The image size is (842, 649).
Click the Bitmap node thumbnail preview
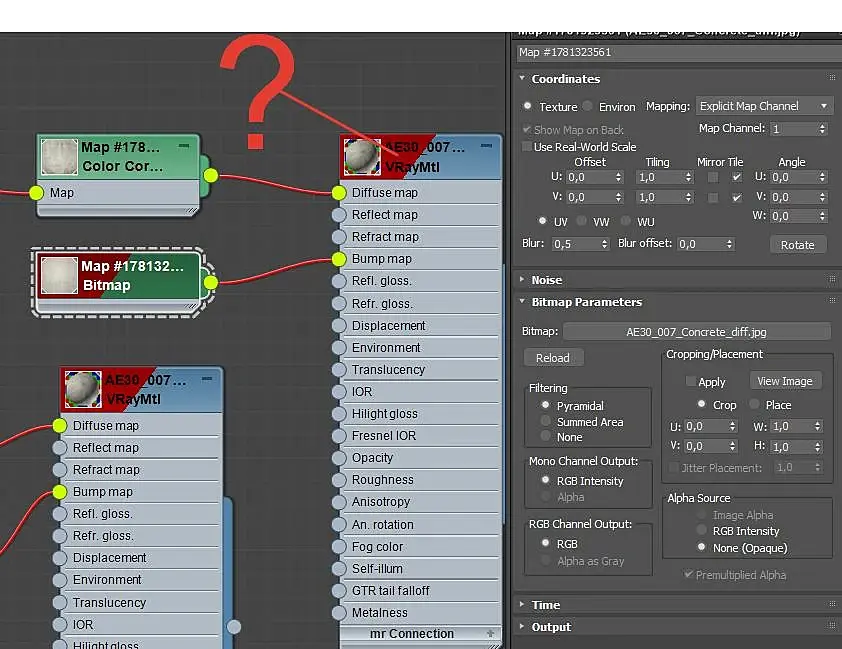[x=59, y=275]
